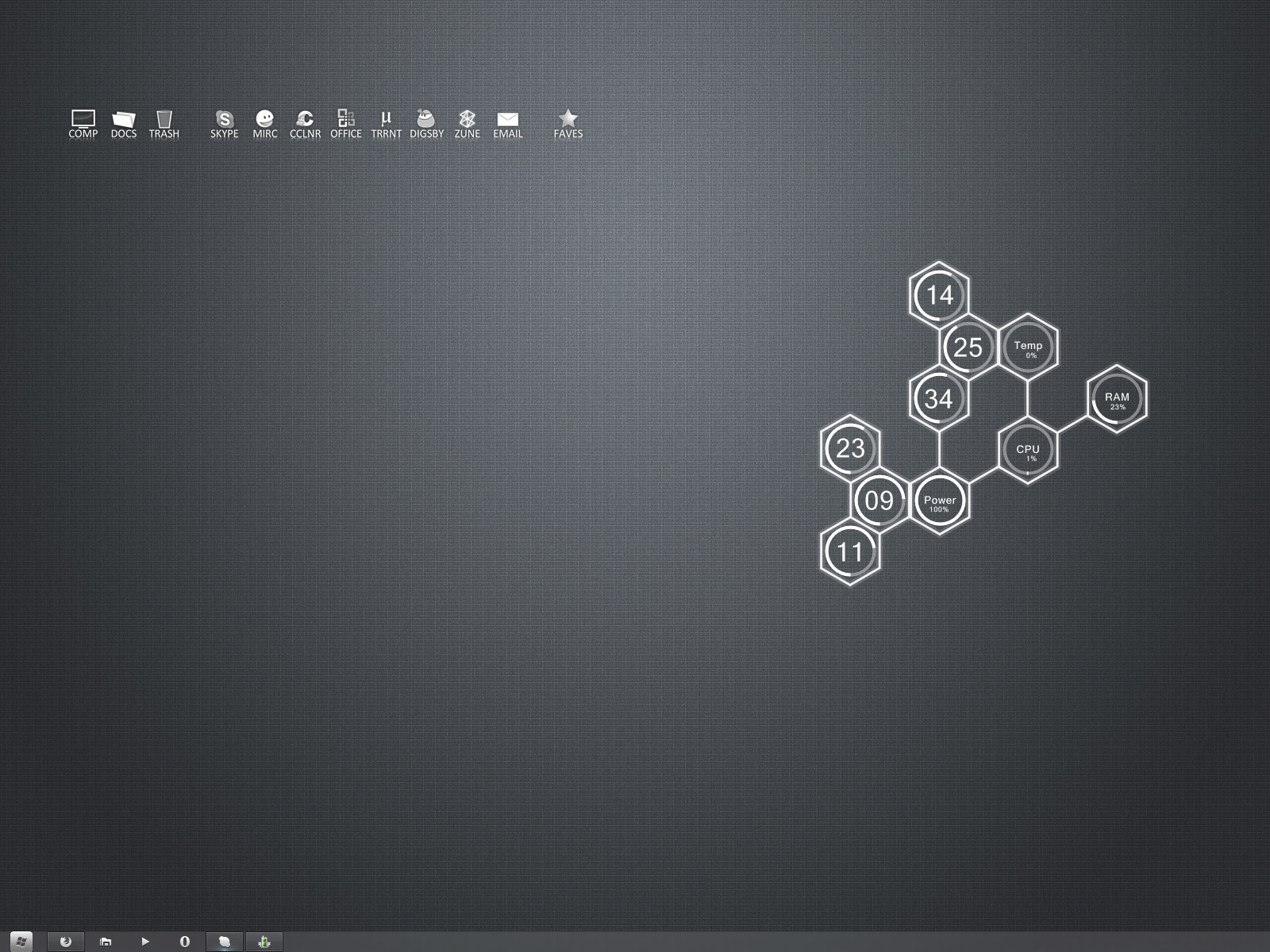Image resolution: width=1270 pixels, height=952 pixels.
Task: Switch to the active blob-icon taskbar app
Action: tap(225, 942)
